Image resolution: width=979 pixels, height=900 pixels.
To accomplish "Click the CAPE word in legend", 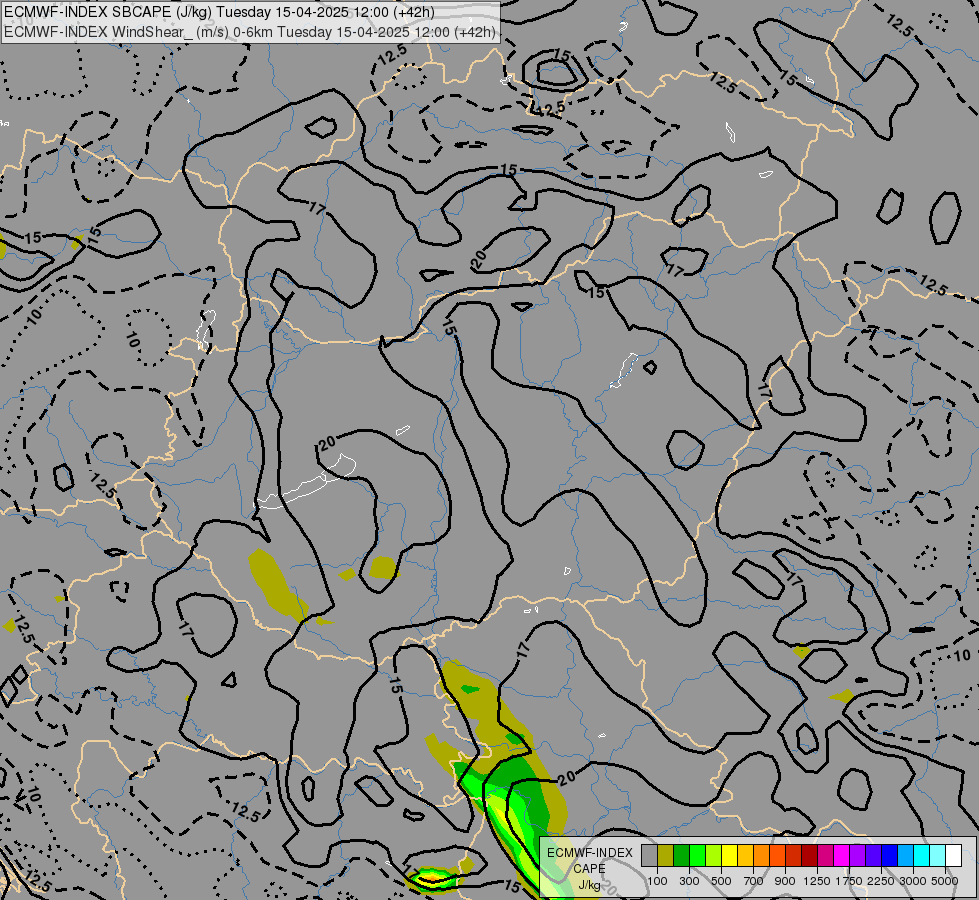I will [589, 869].
